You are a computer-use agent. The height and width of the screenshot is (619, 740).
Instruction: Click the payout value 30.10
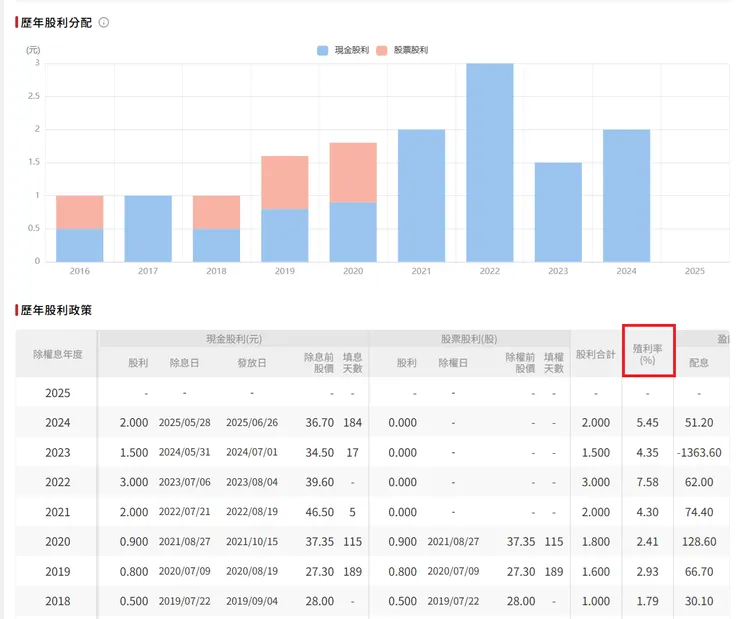699,601
